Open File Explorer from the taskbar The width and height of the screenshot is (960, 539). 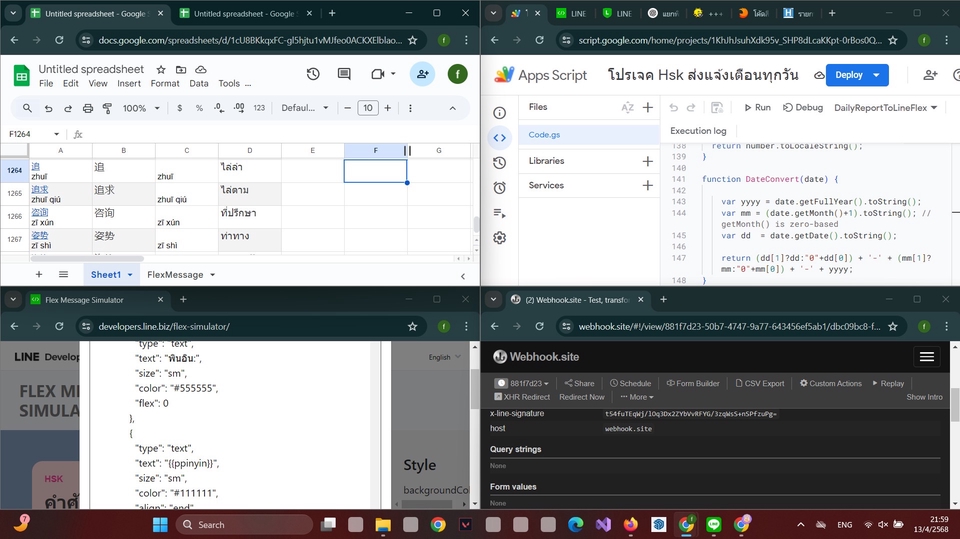[383, 525]
